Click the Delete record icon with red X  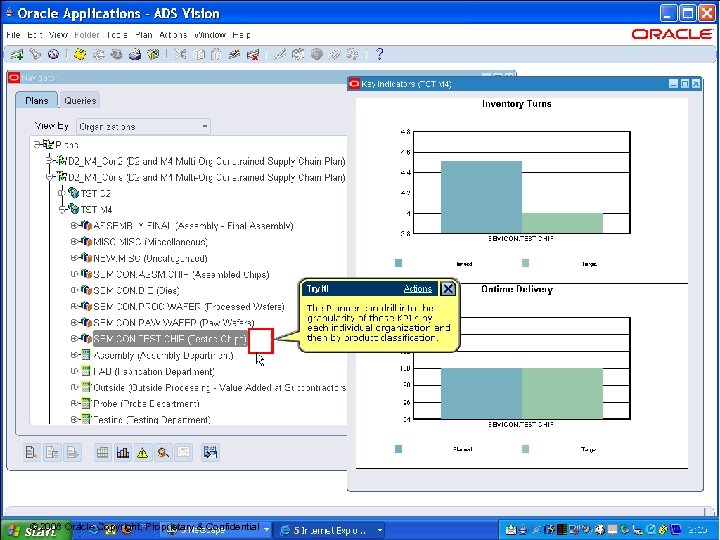coord(253,55)
